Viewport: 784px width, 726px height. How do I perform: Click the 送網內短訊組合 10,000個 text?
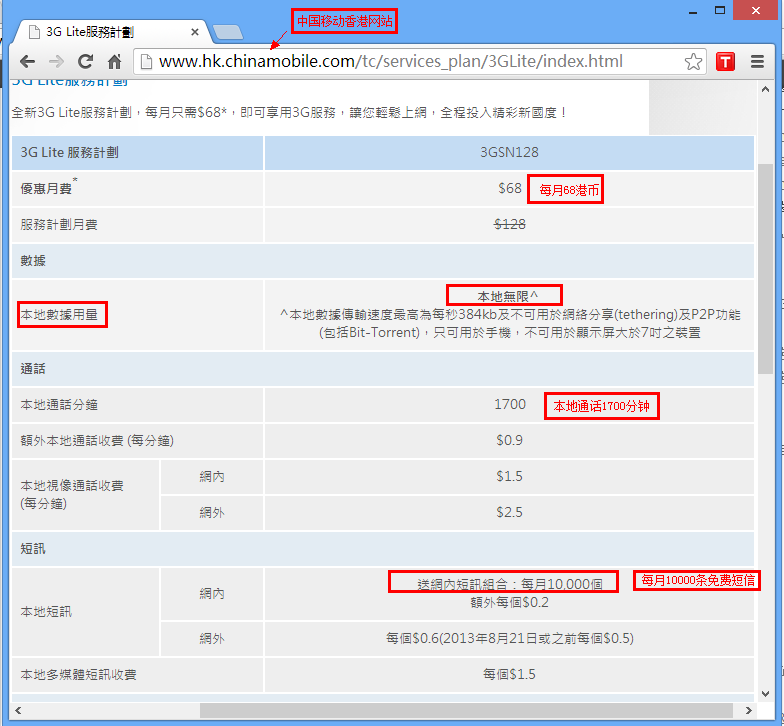(510, 584)
